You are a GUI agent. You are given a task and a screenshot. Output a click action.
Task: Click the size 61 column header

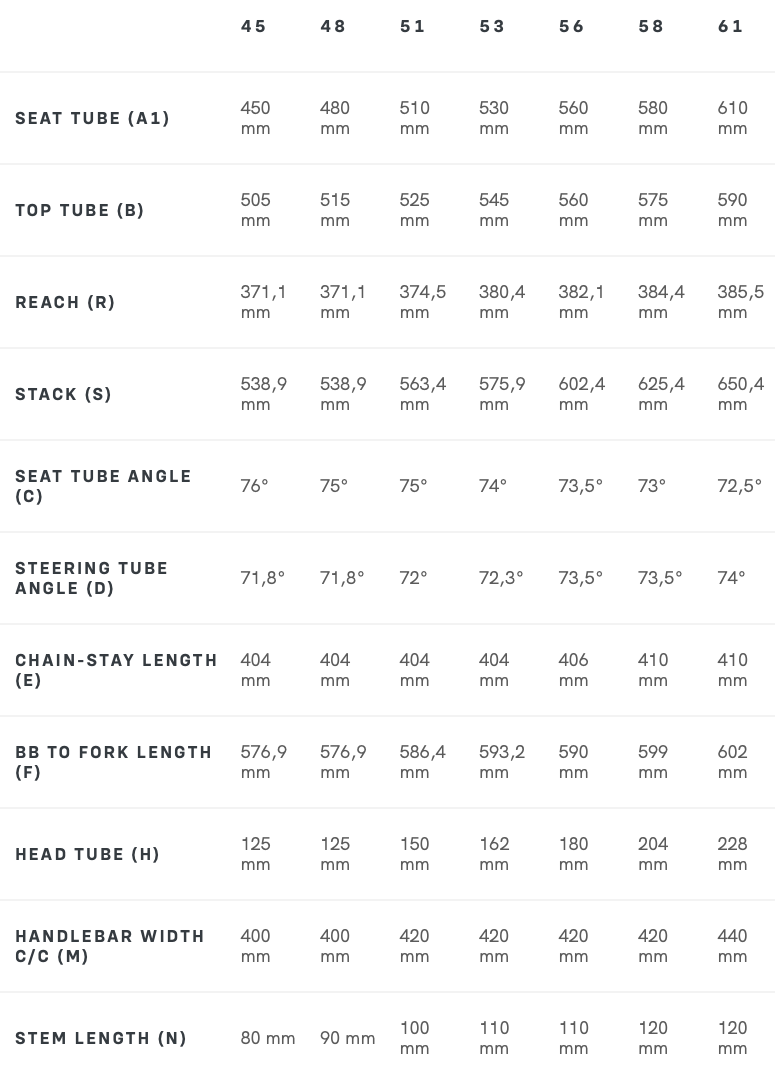click(x=731, y=27)
